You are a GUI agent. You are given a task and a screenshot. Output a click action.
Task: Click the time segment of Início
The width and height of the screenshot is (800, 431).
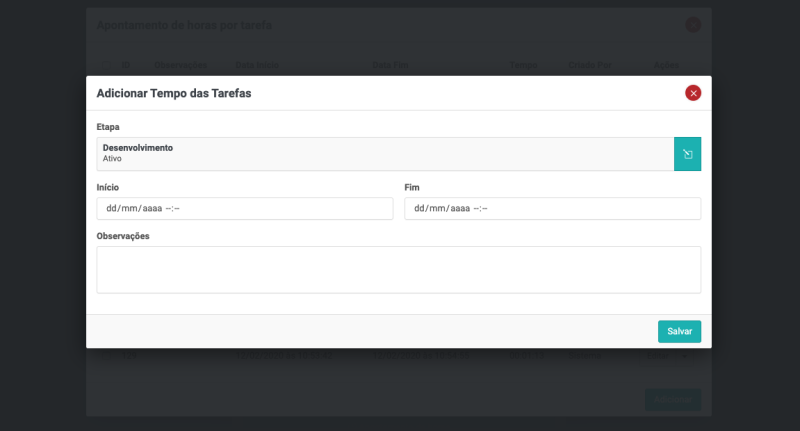[172, 208]
